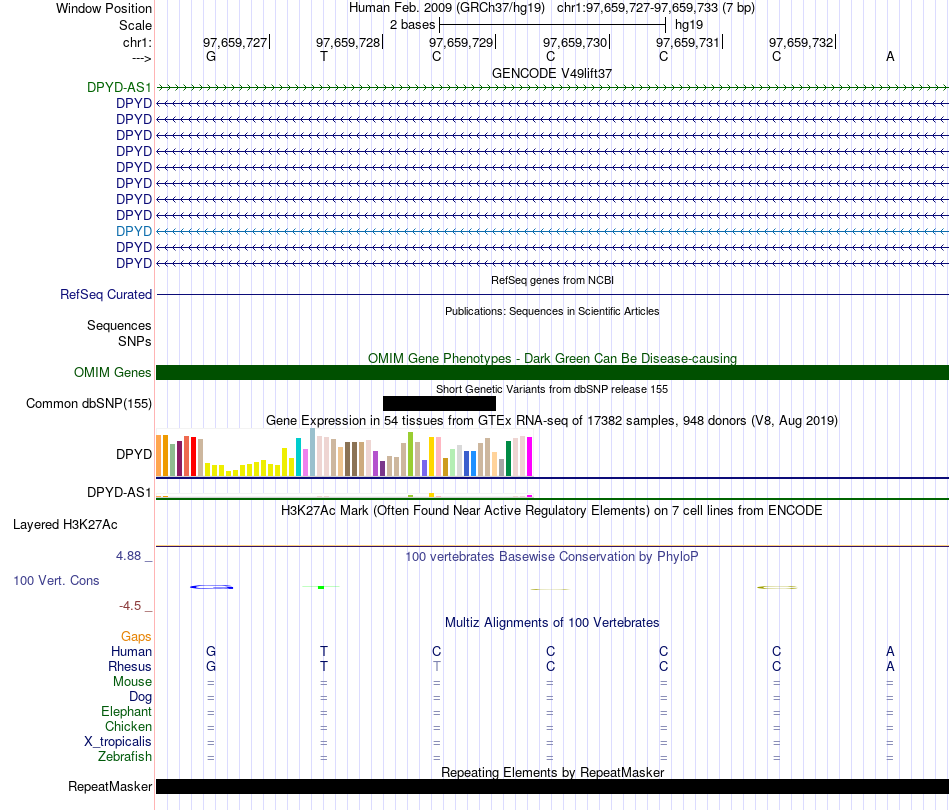Viewport: 950px width, 810px height.
Task: Click the 4.88 conservation scale maximum
Action: click(x=128, y=556)
